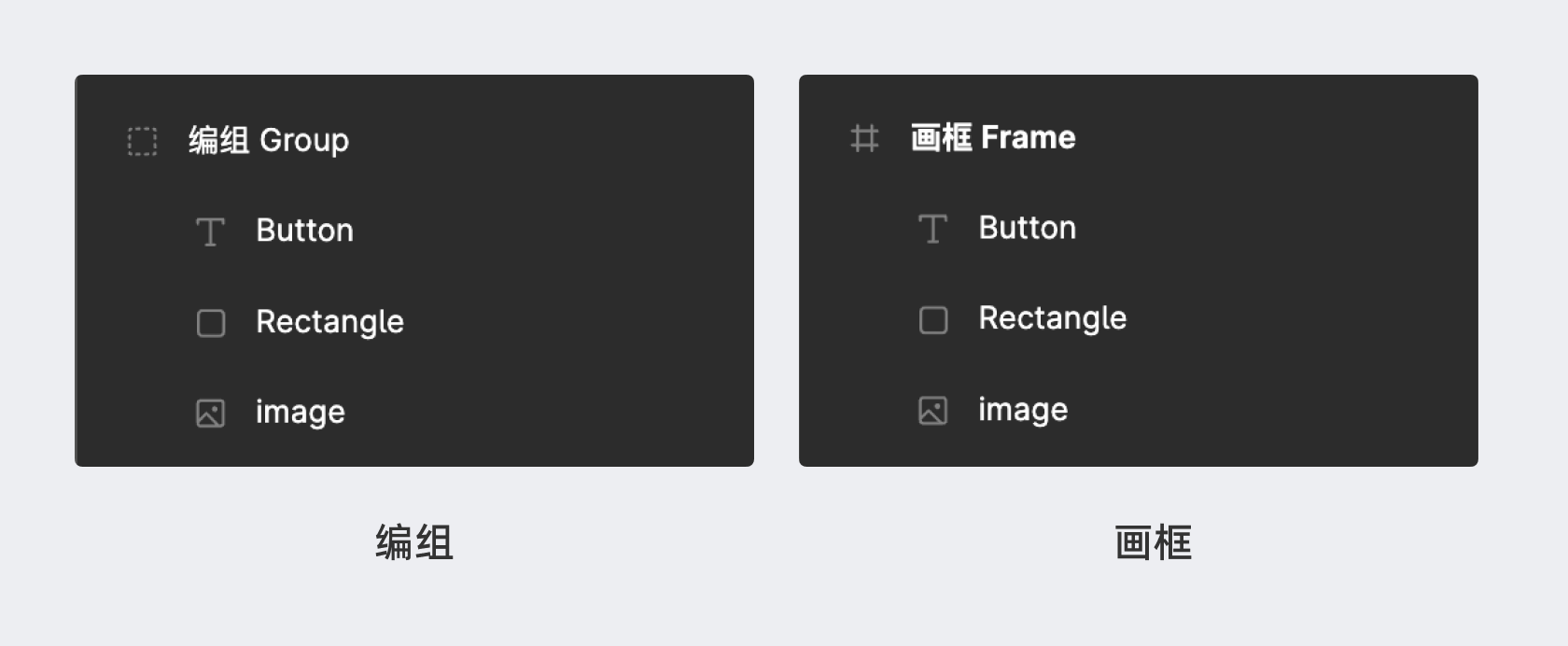Click rectangle shape icon in Group panel
Screen dimensions: 1568x646
[x=211, y=323]
